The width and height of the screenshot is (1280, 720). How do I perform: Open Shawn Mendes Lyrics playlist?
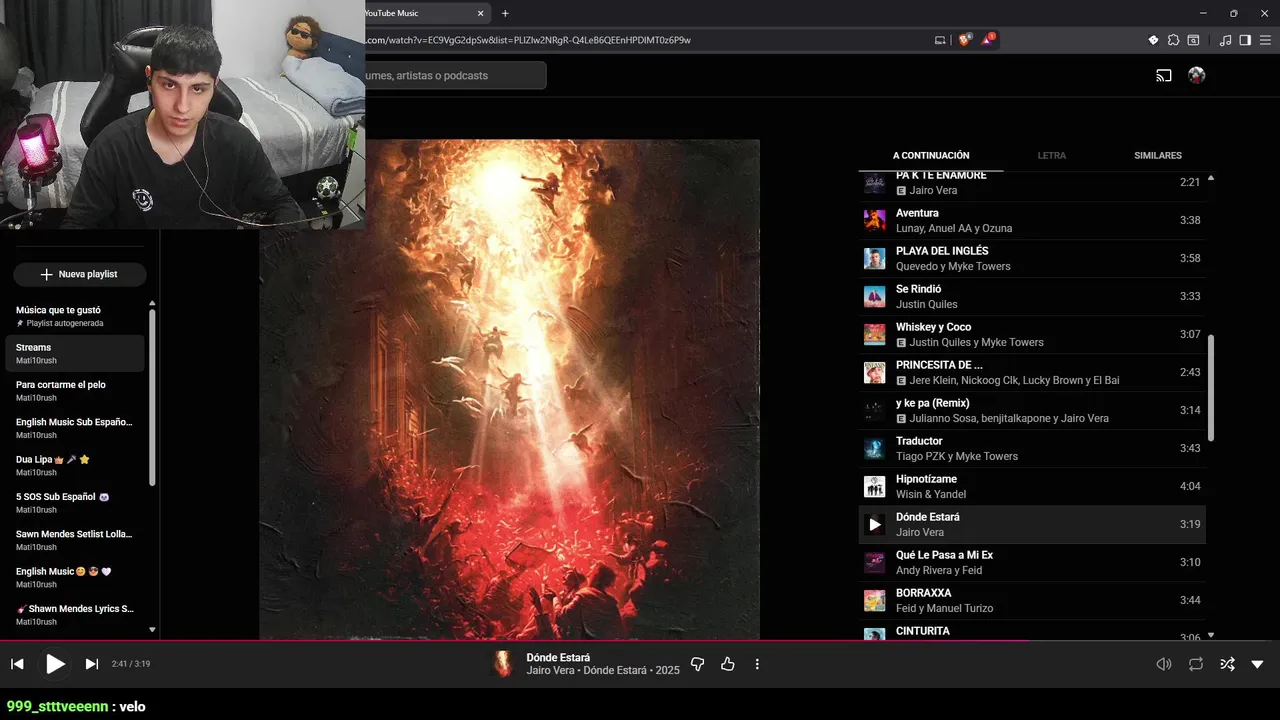[x=75, y=614]
